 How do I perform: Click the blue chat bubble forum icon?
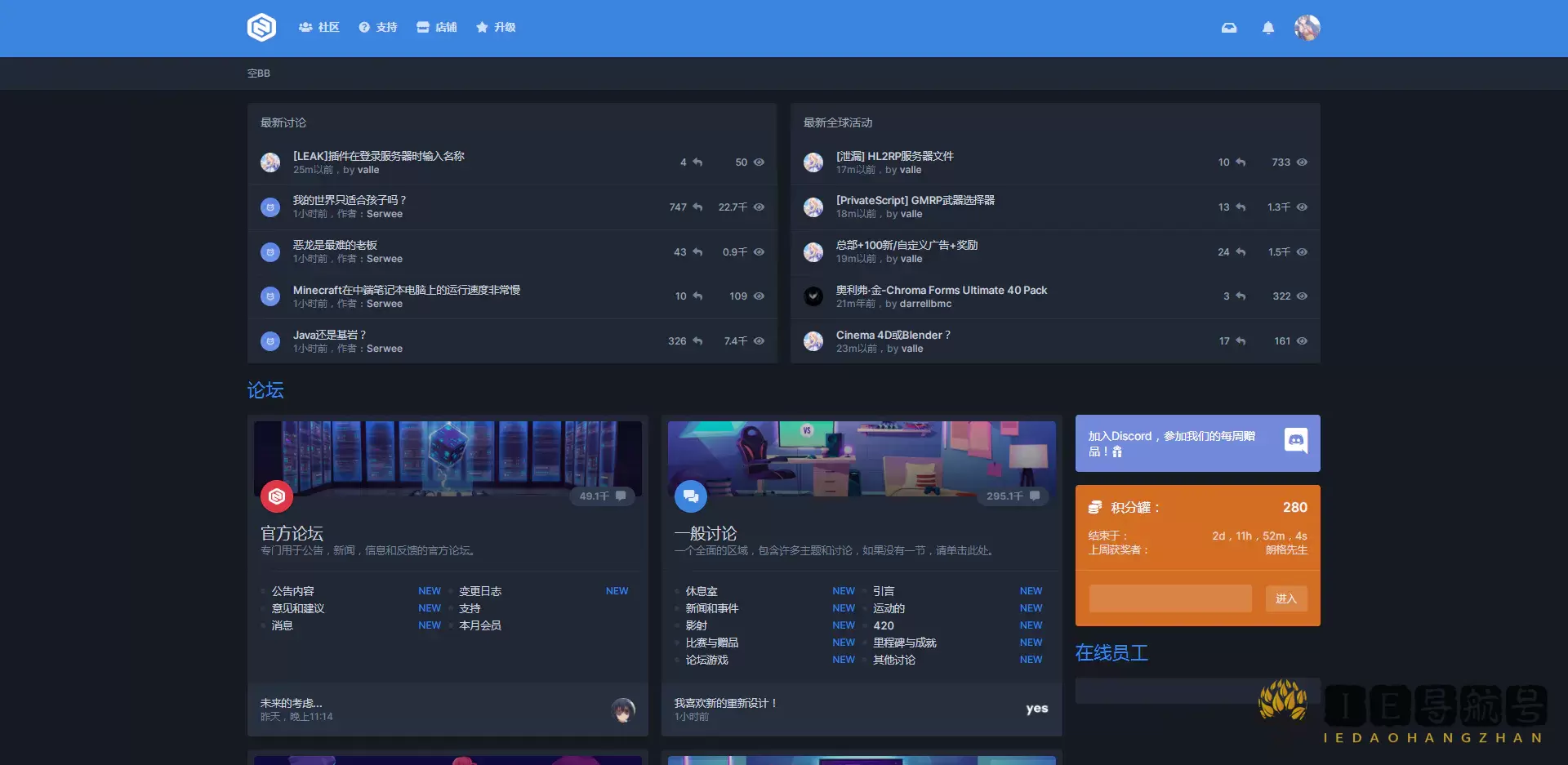coord(691,496)
